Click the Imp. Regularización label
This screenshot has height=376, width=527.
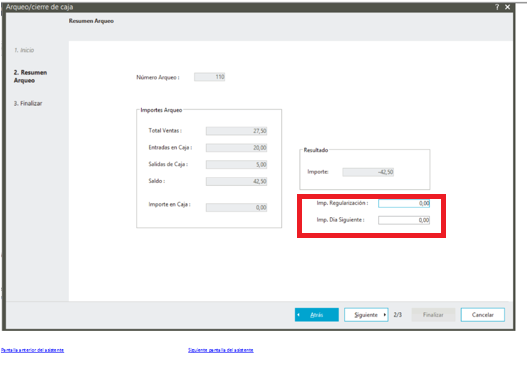pos(342,203)
